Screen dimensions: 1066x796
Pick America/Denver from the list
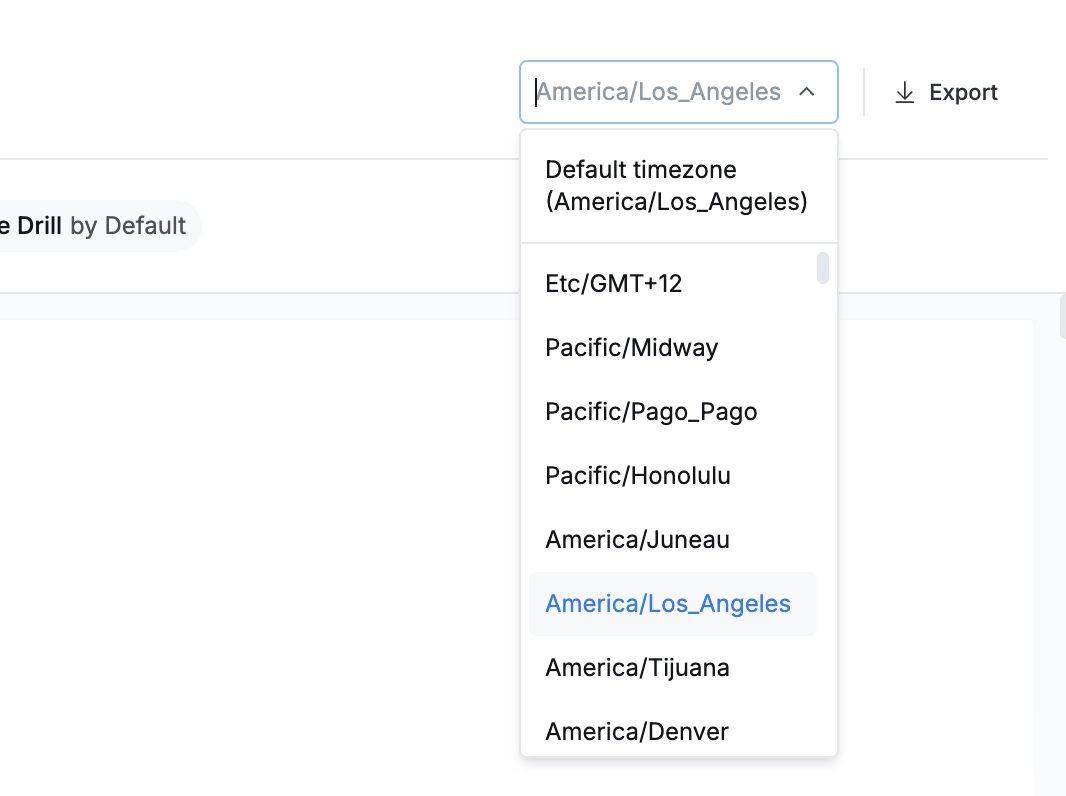tap(637, 732)
